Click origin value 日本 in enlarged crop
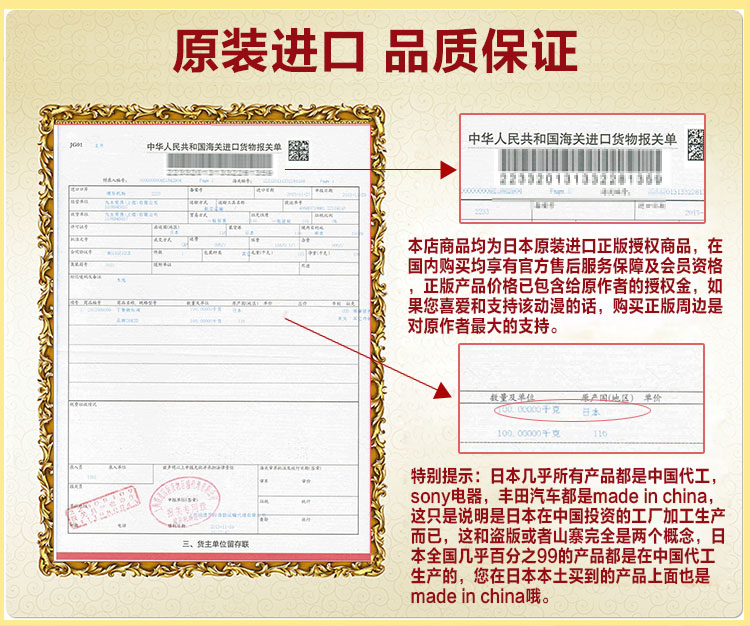This screenshot has width=750, height=626. (x=591, y=411)
